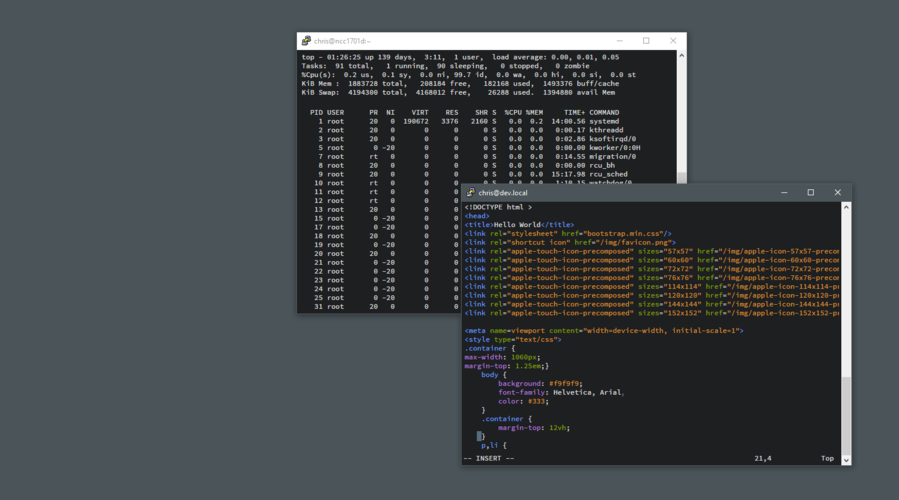Click the RES column header in top
This screenshot has width=899, height=500.
pos(452,112)
